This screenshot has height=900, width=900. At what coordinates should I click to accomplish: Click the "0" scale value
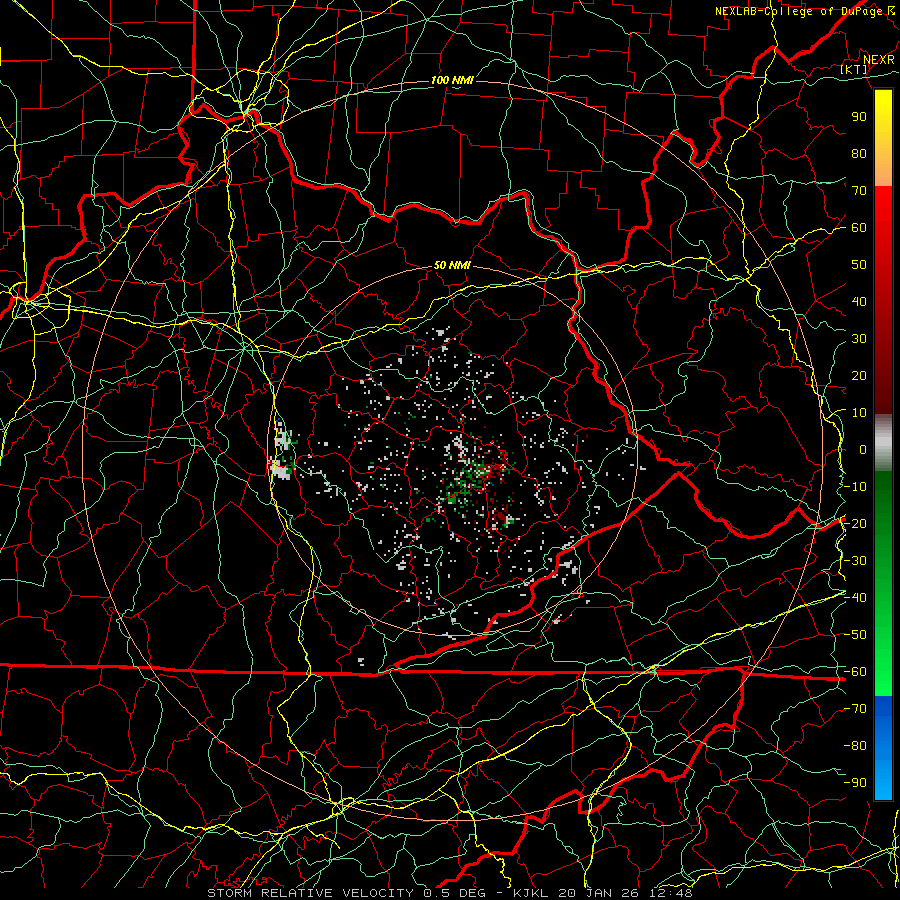(863, 449)
